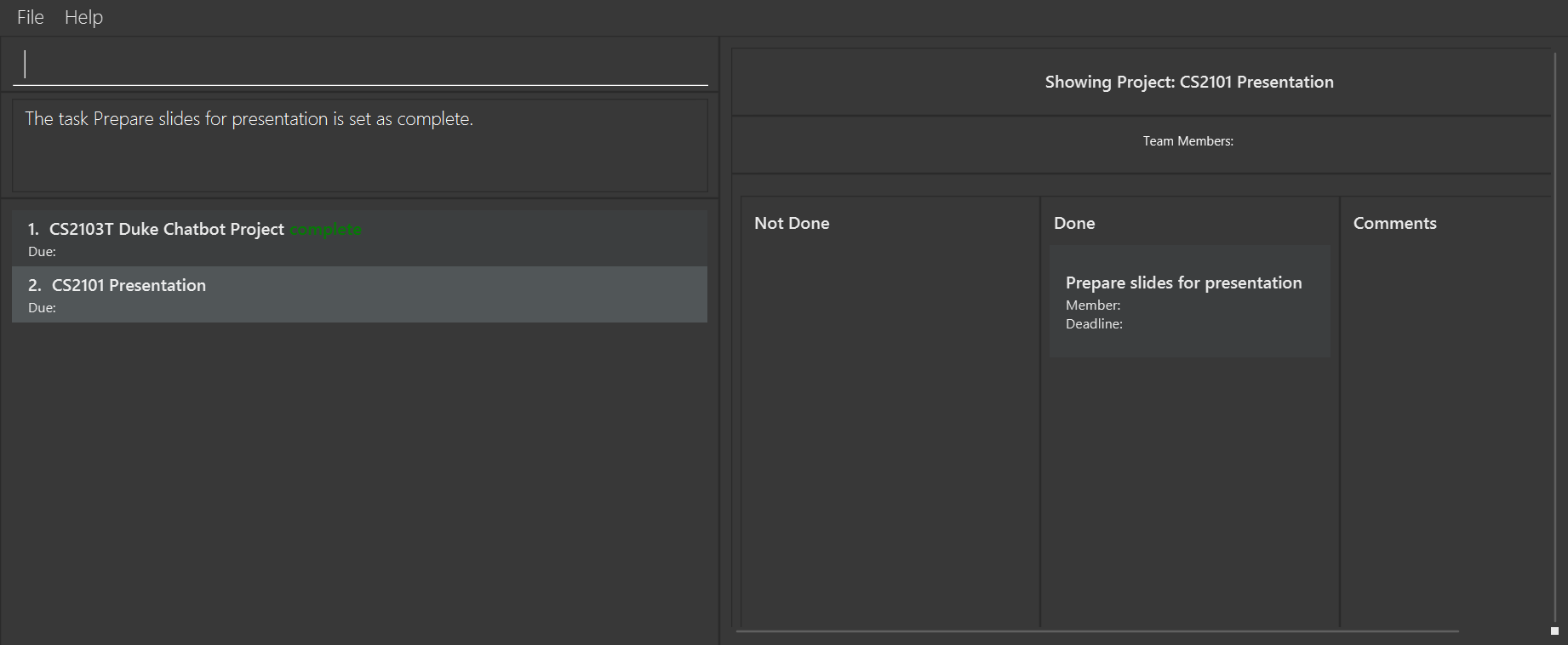Click the Team Members label
The height and width of the screenshot is (645, 1568).
[1187, 141]
